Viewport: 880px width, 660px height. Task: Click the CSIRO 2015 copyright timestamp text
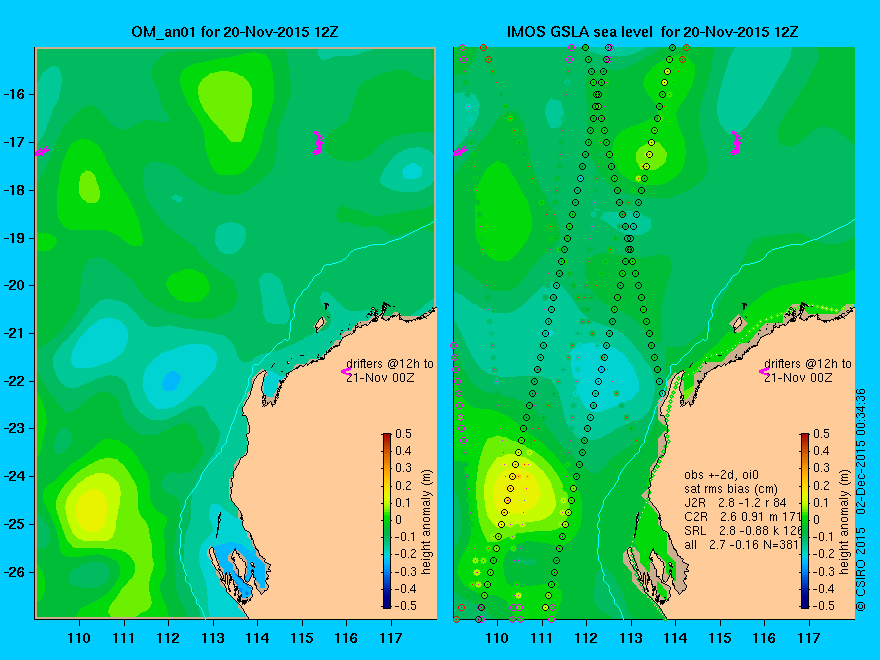click(861, 500)
